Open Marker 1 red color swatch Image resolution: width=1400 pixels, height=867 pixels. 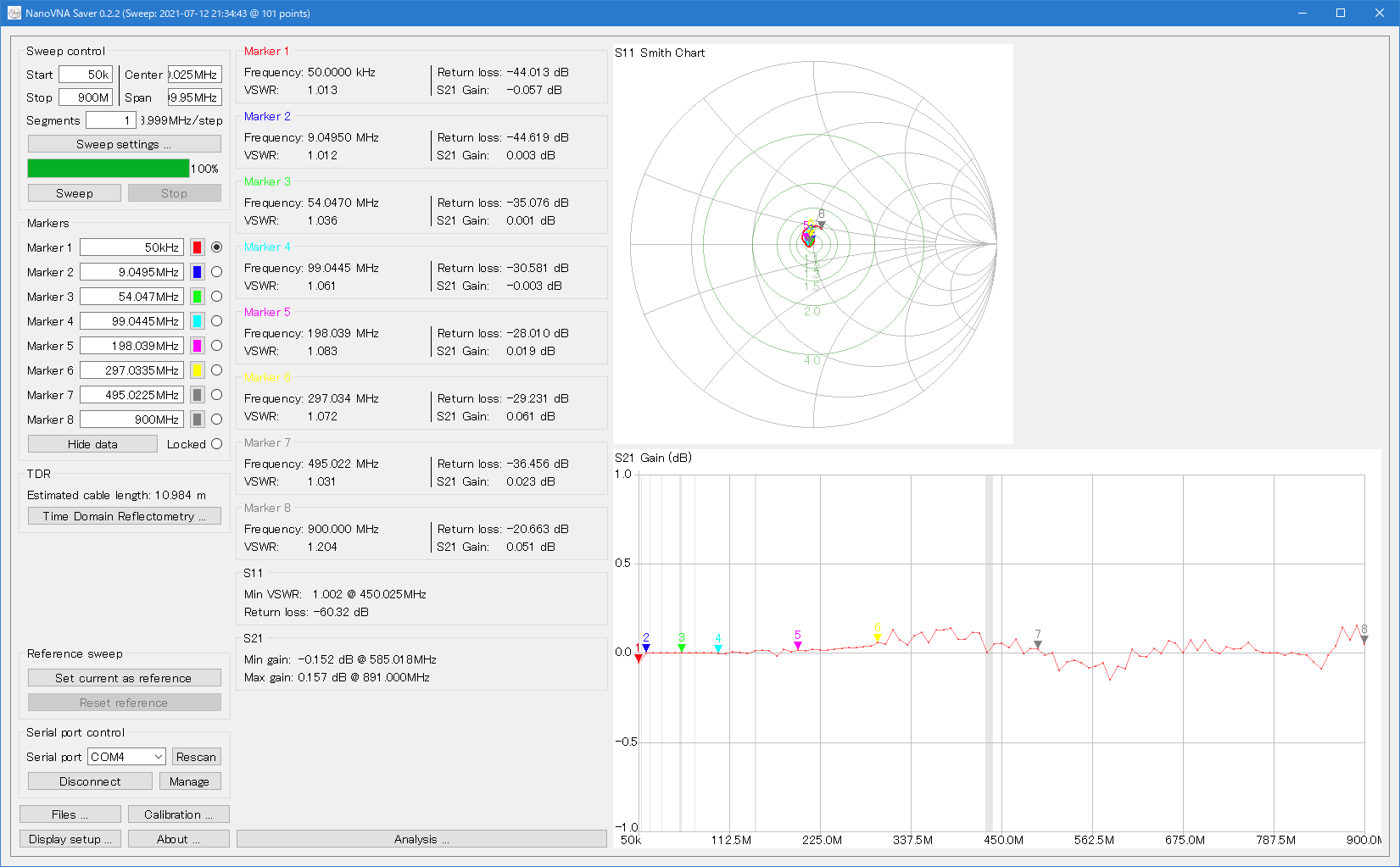pos(198,247)
